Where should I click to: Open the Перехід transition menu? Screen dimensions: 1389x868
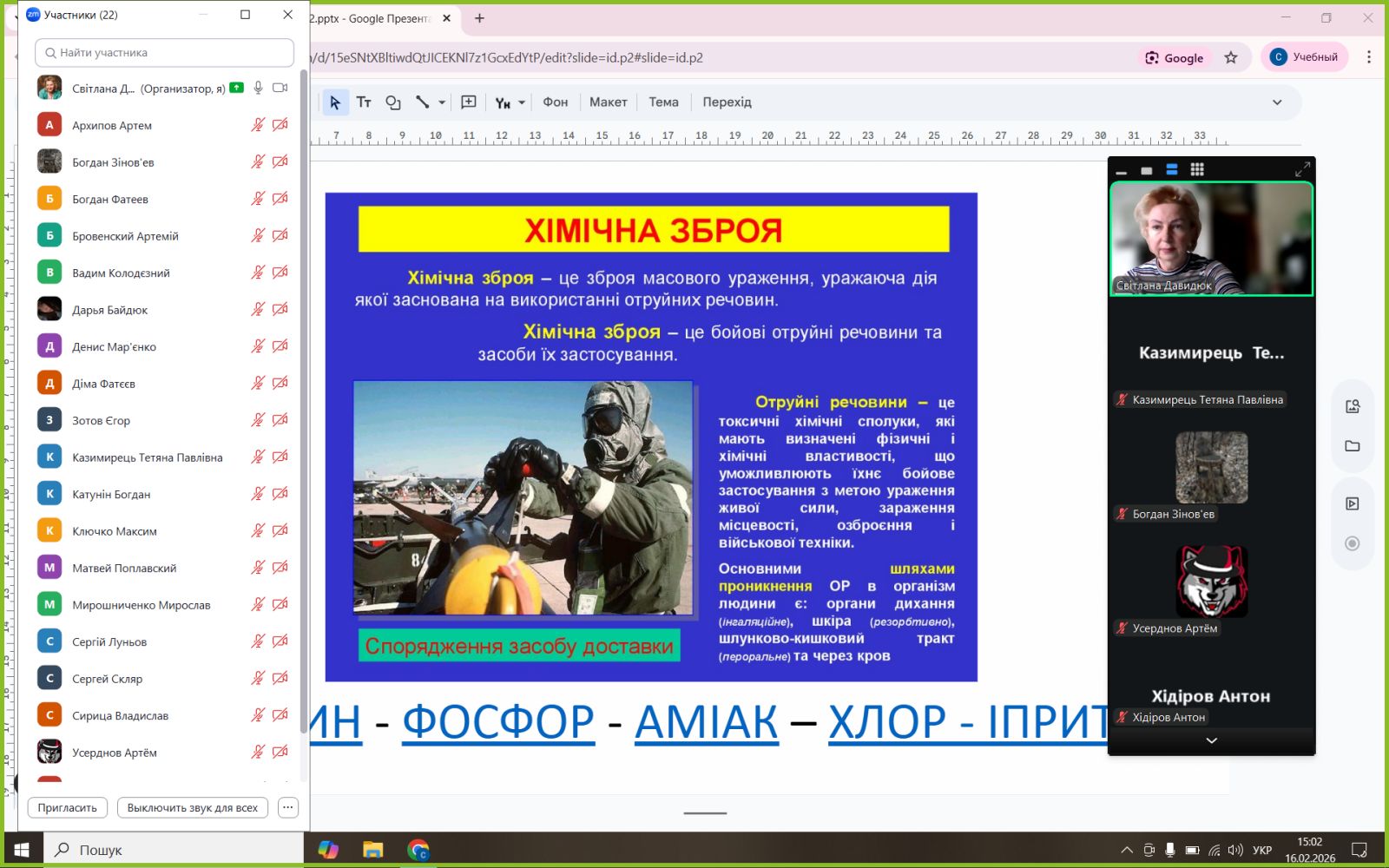[x=727, y=102]
